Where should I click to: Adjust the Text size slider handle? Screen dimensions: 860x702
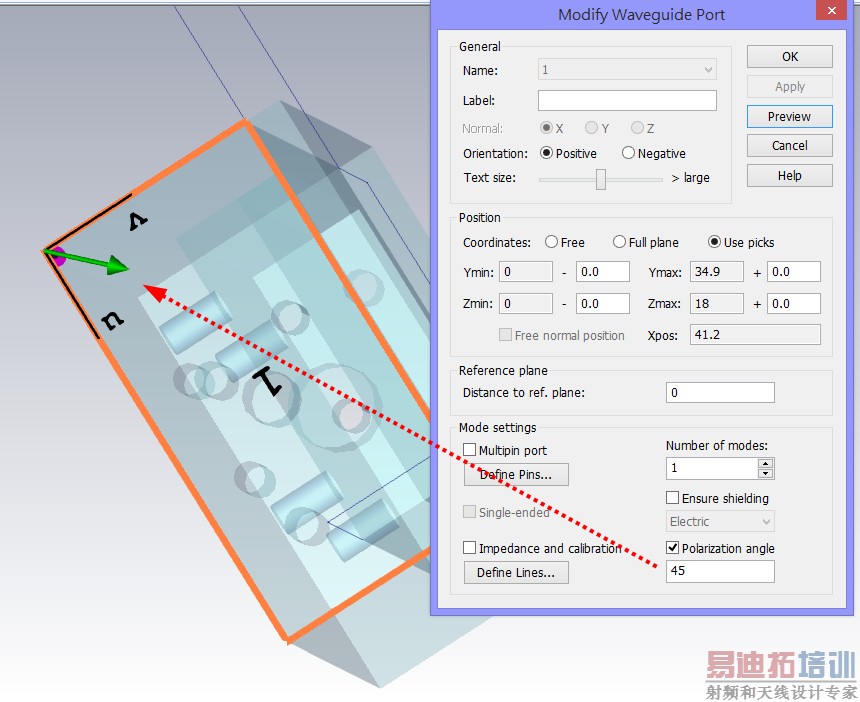(601, 179)
